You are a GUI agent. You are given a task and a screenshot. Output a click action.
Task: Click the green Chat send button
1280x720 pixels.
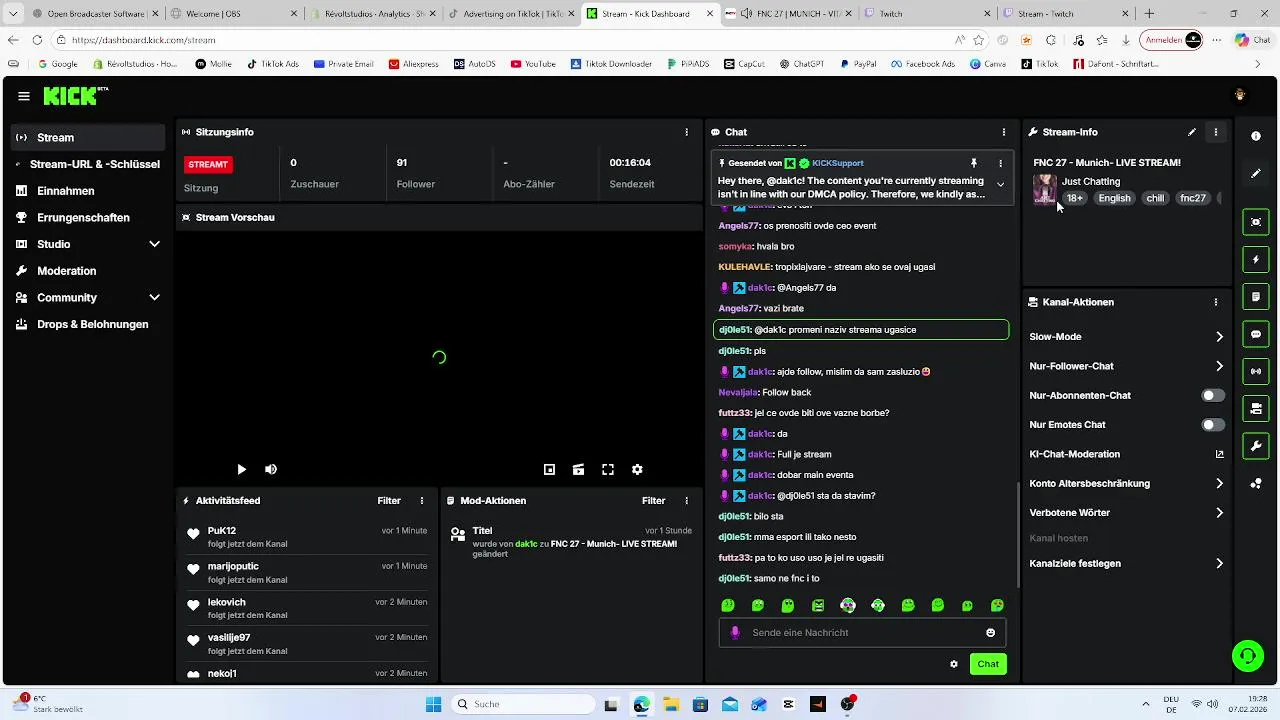[x=988, y=664]
